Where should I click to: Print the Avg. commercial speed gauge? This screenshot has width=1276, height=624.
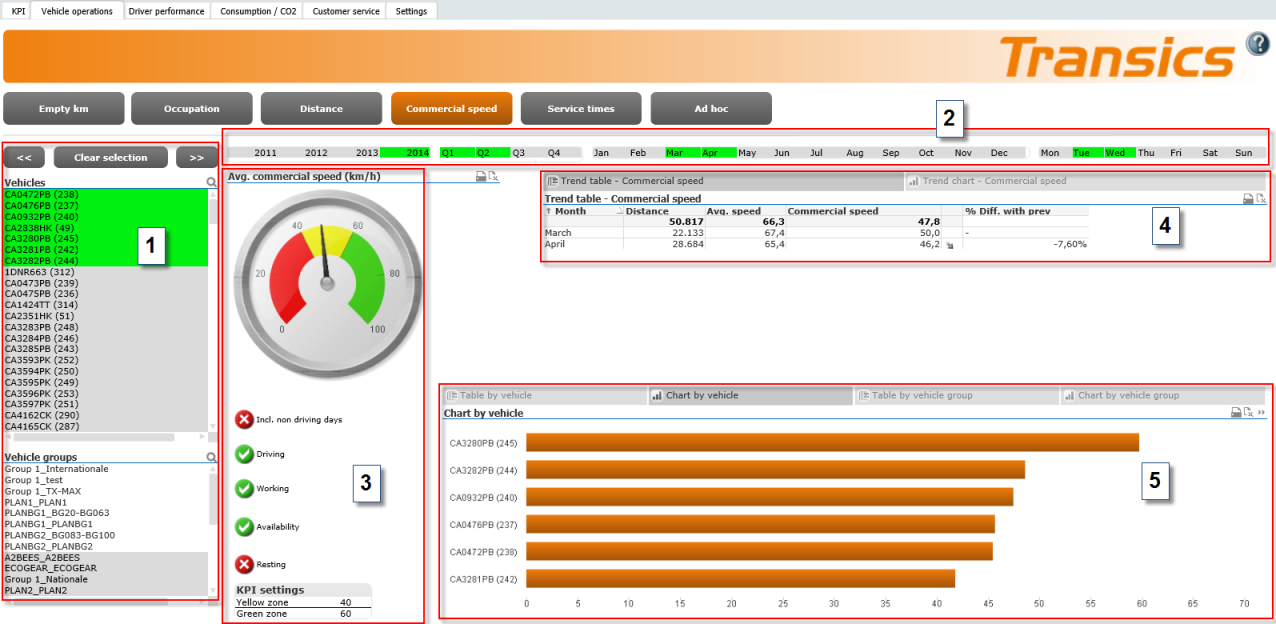pos(481,176)
